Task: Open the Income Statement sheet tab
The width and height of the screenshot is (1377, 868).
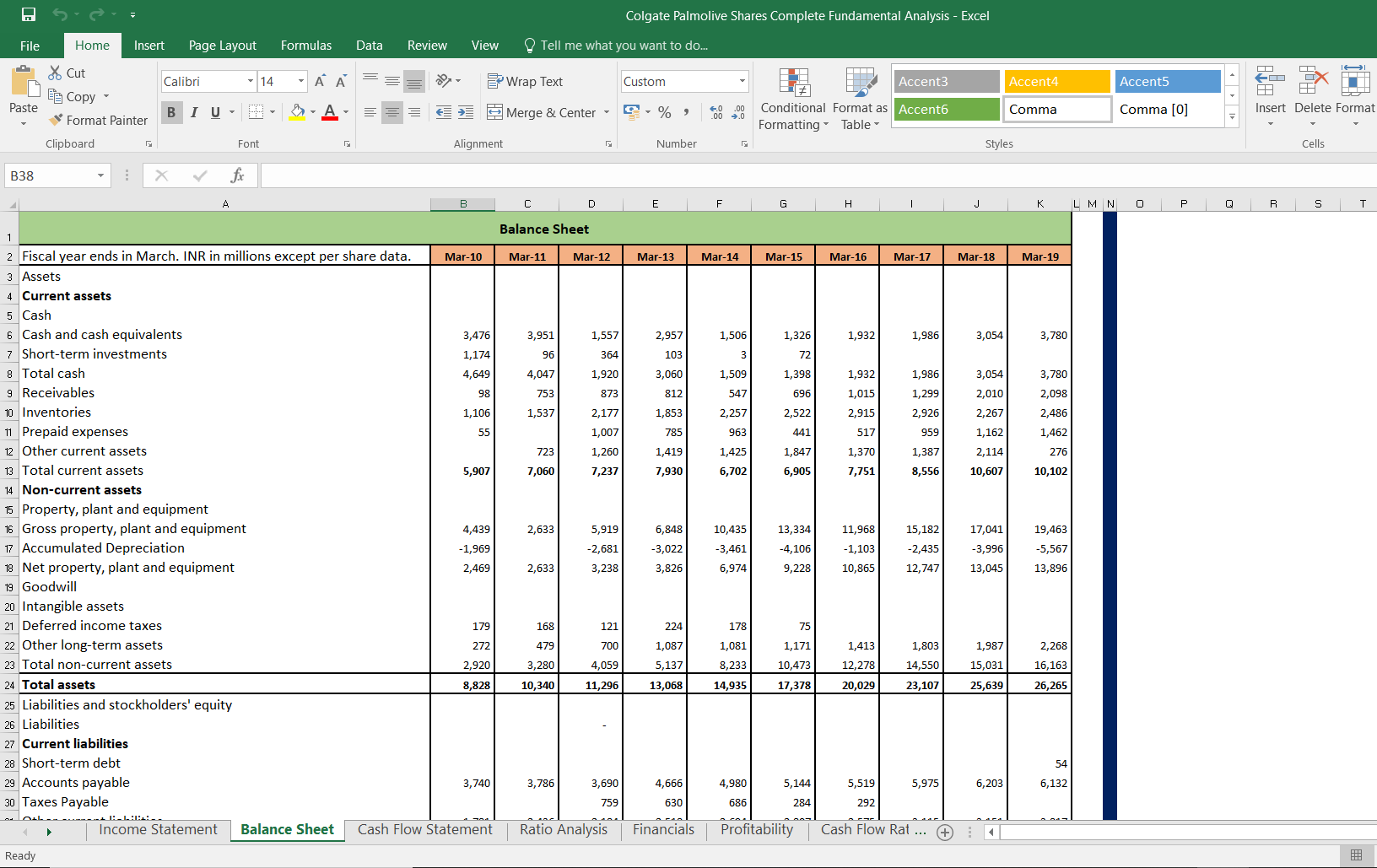Action: tap(158, 830)
